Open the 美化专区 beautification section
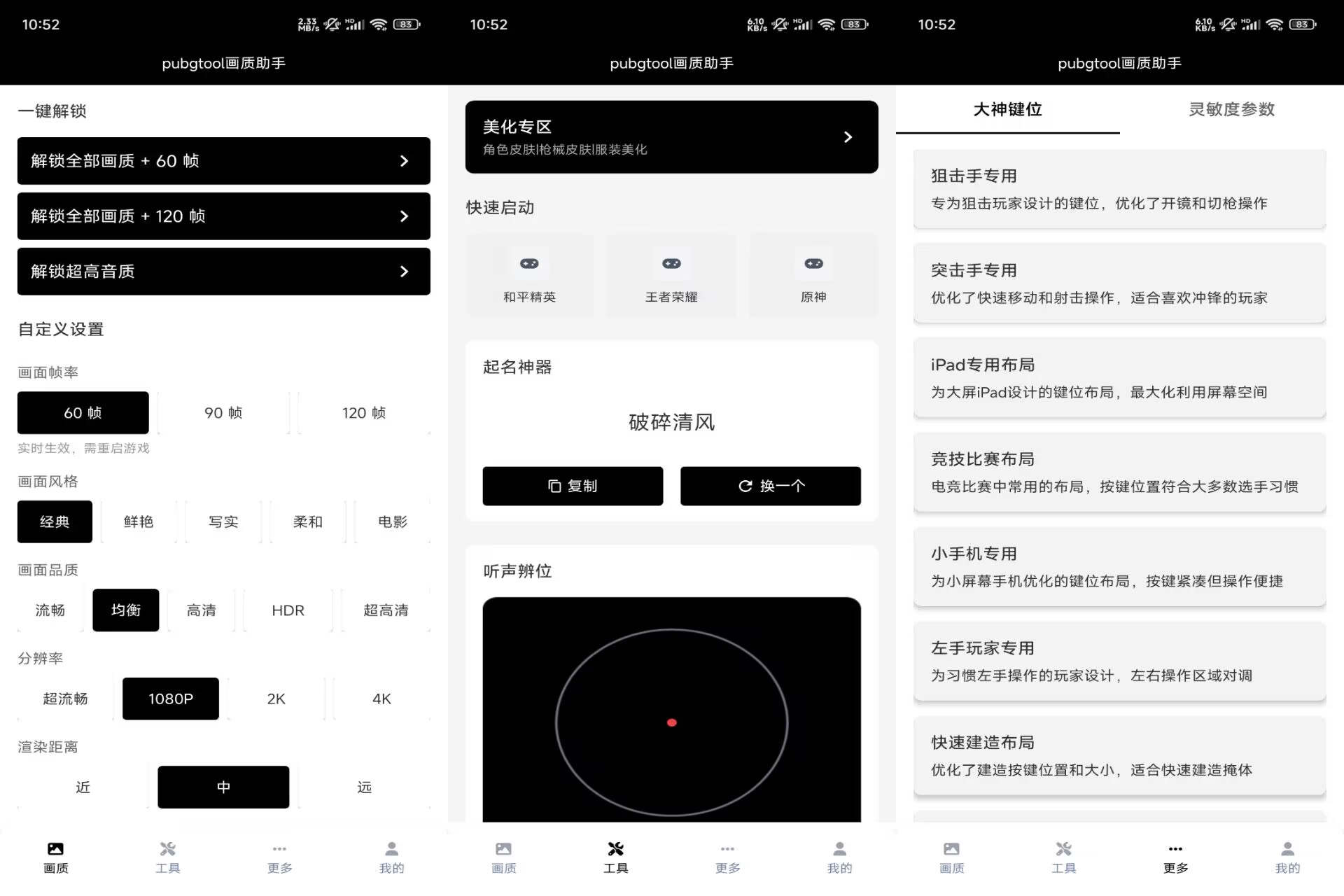Screen dimensions: 1344x896 (x=671, y=136)
